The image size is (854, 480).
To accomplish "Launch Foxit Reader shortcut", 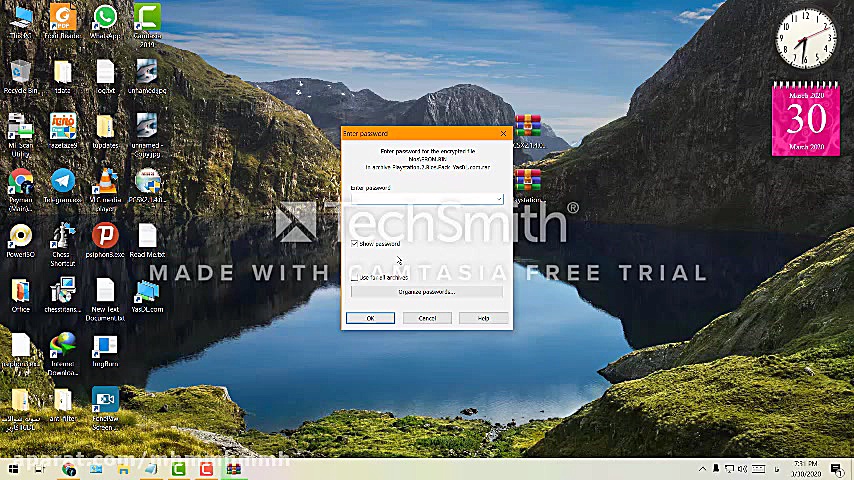I will (x=63, y=22).
